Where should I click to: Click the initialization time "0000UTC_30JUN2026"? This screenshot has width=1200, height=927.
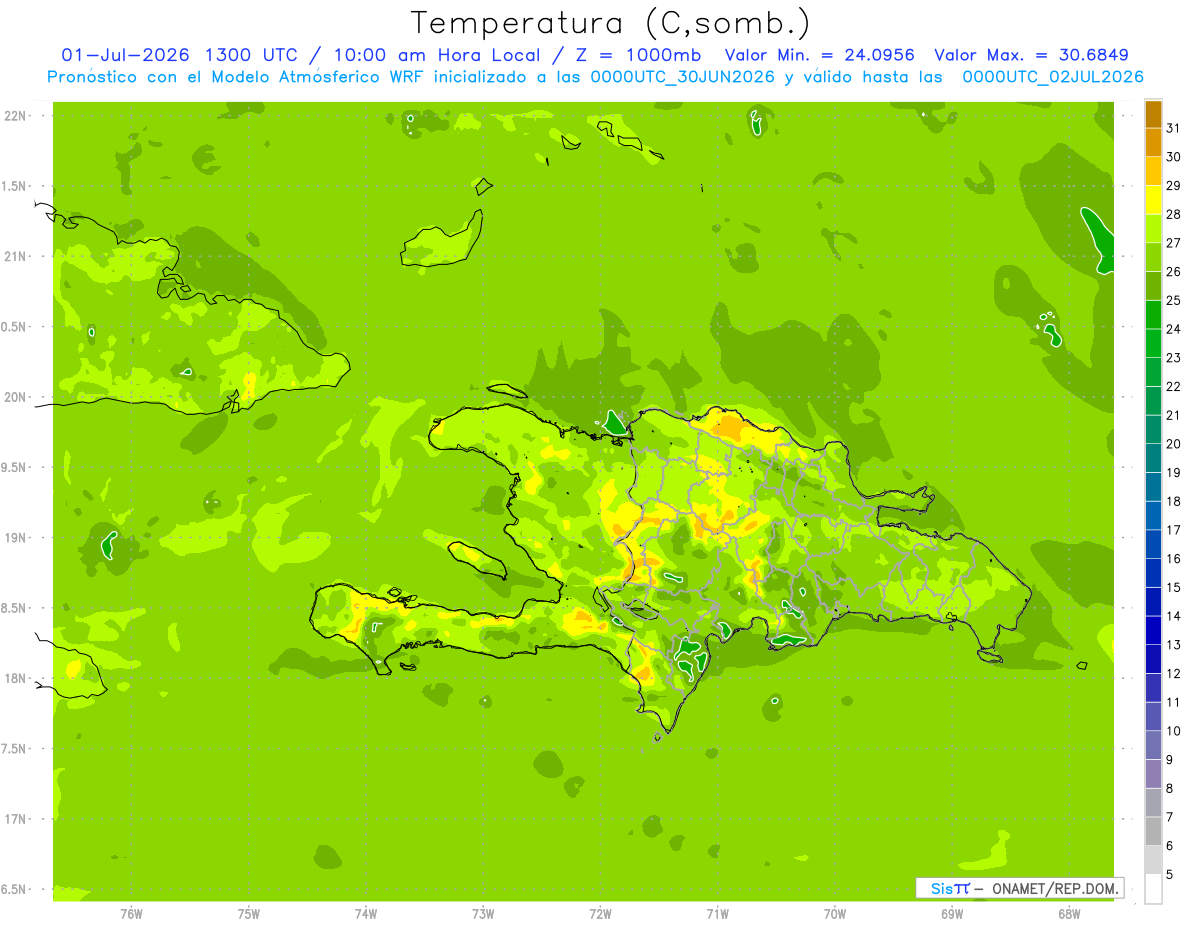pyautogui.click(x=682, y=77)
